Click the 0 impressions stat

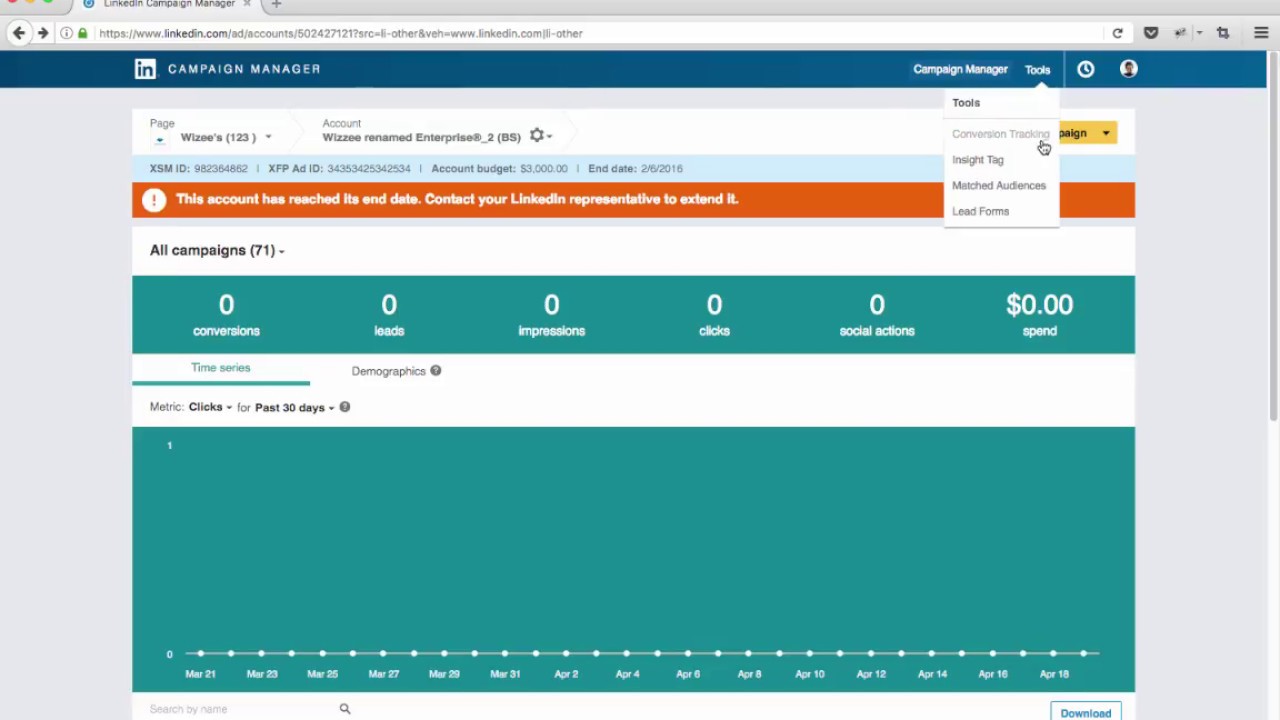point(551,315)
